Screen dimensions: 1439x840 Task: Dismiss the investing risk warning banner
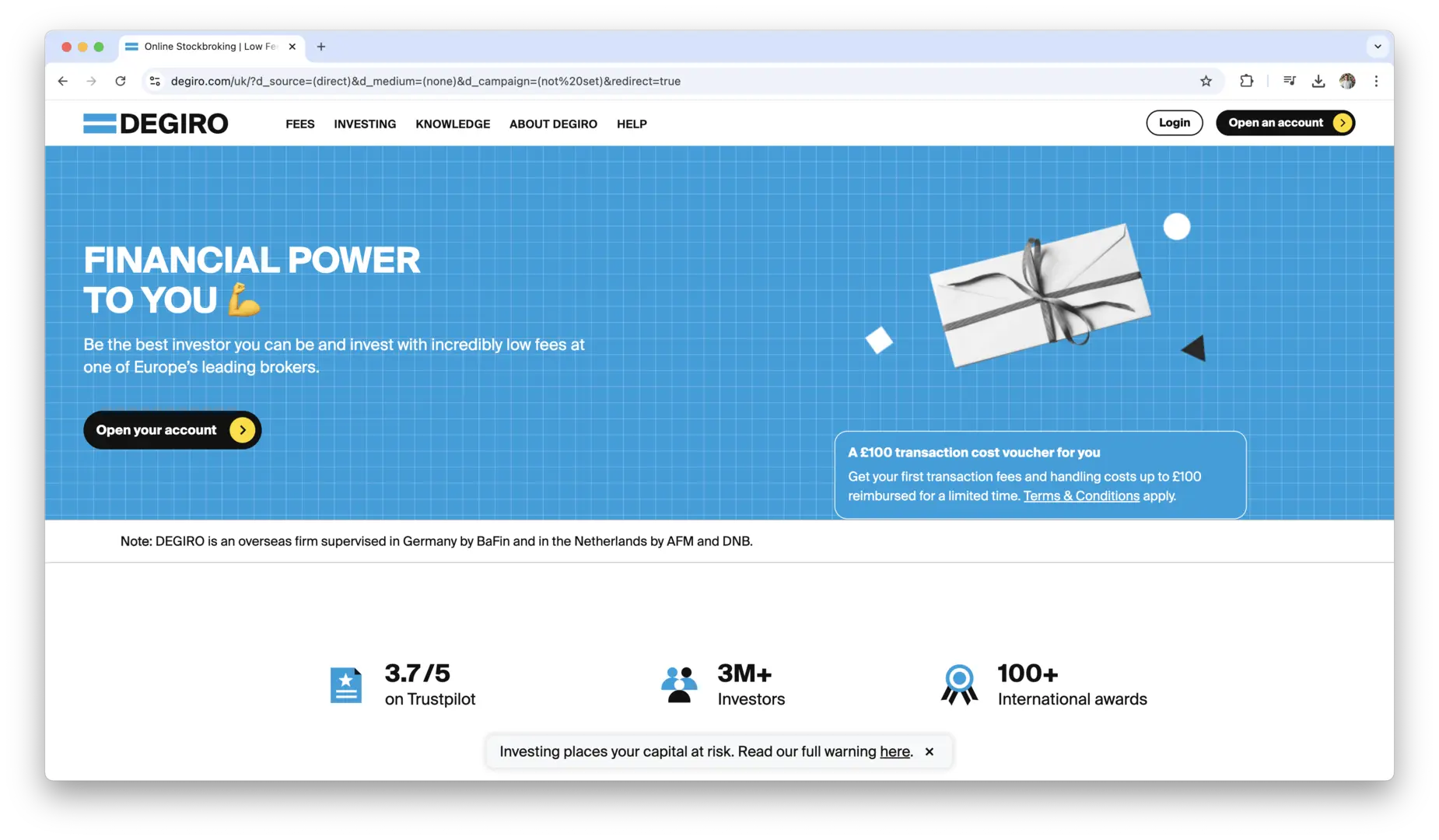(x=930, y=751)
